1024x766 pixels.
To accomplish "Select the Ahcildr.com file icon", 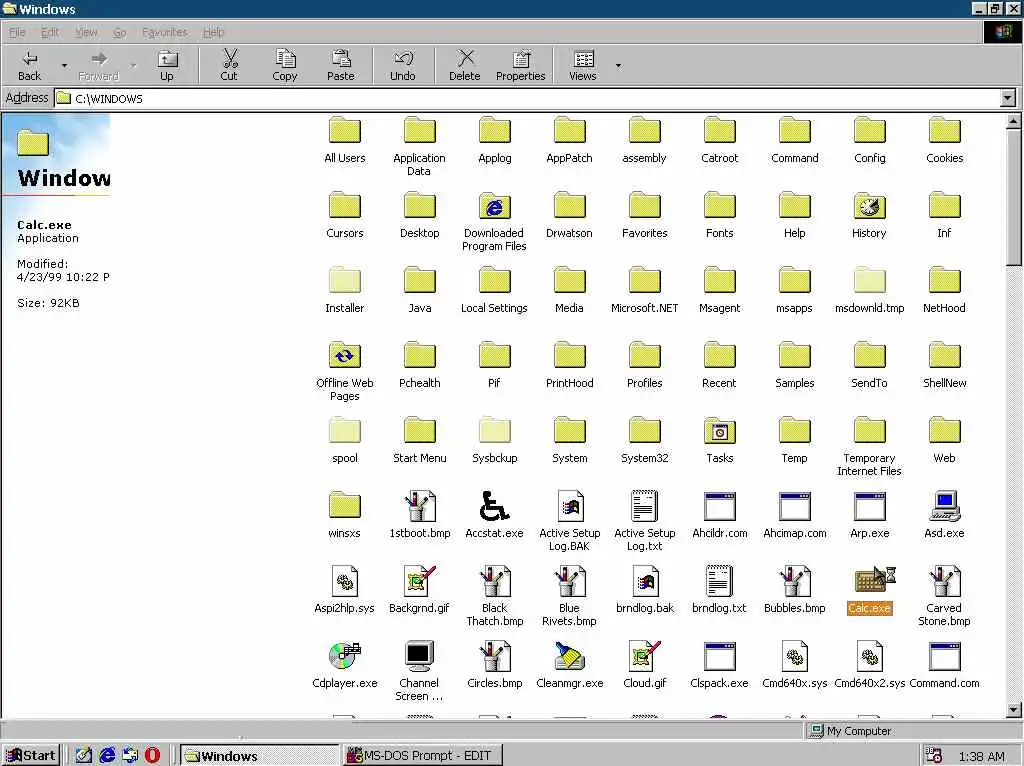I will (x=720, y=506).
